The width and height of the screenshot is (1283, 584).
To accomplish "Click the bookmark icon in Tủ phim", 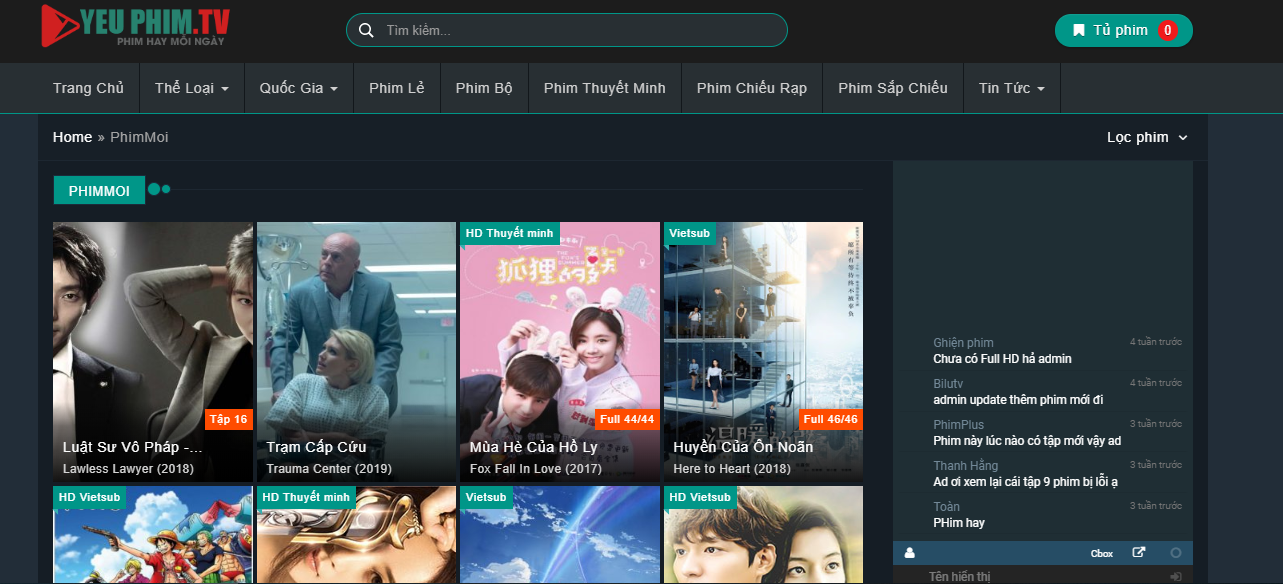I will click(1079, 30).
